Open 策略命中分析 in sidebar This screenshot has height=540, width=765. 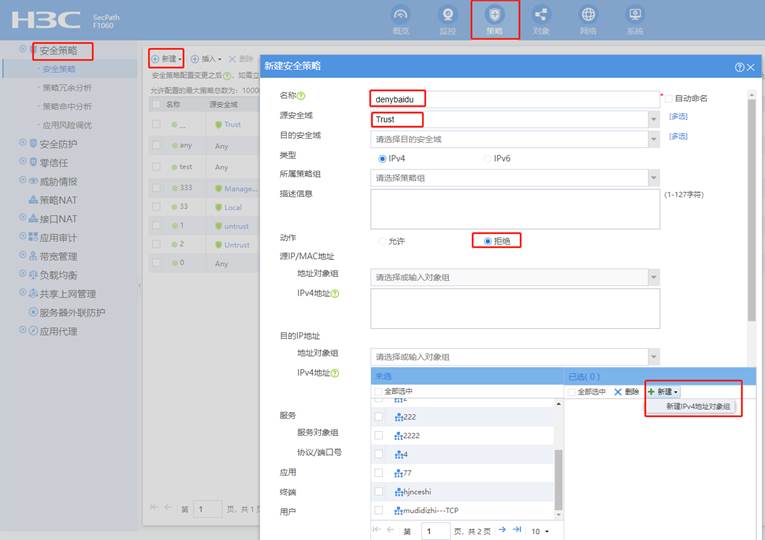pos(67,106)
